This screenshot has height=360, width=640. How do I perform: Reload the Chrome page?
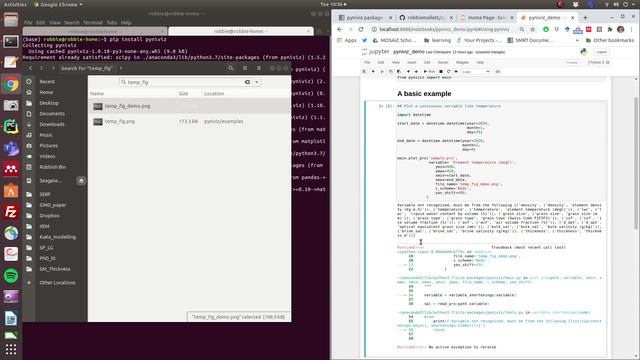click(361, 29)
